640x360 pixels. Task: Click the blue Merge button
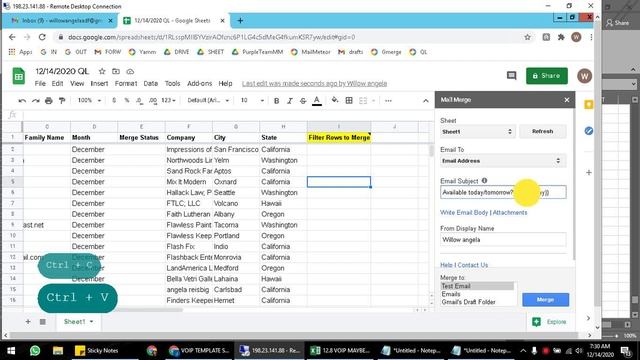[545, 300]
